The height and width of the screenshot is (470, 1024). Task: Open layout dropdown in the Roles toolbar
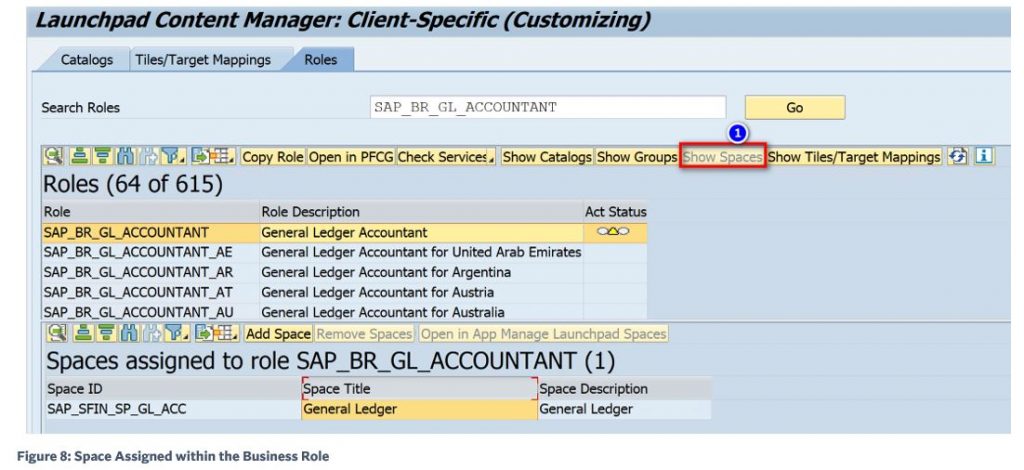tap(223, 156)
